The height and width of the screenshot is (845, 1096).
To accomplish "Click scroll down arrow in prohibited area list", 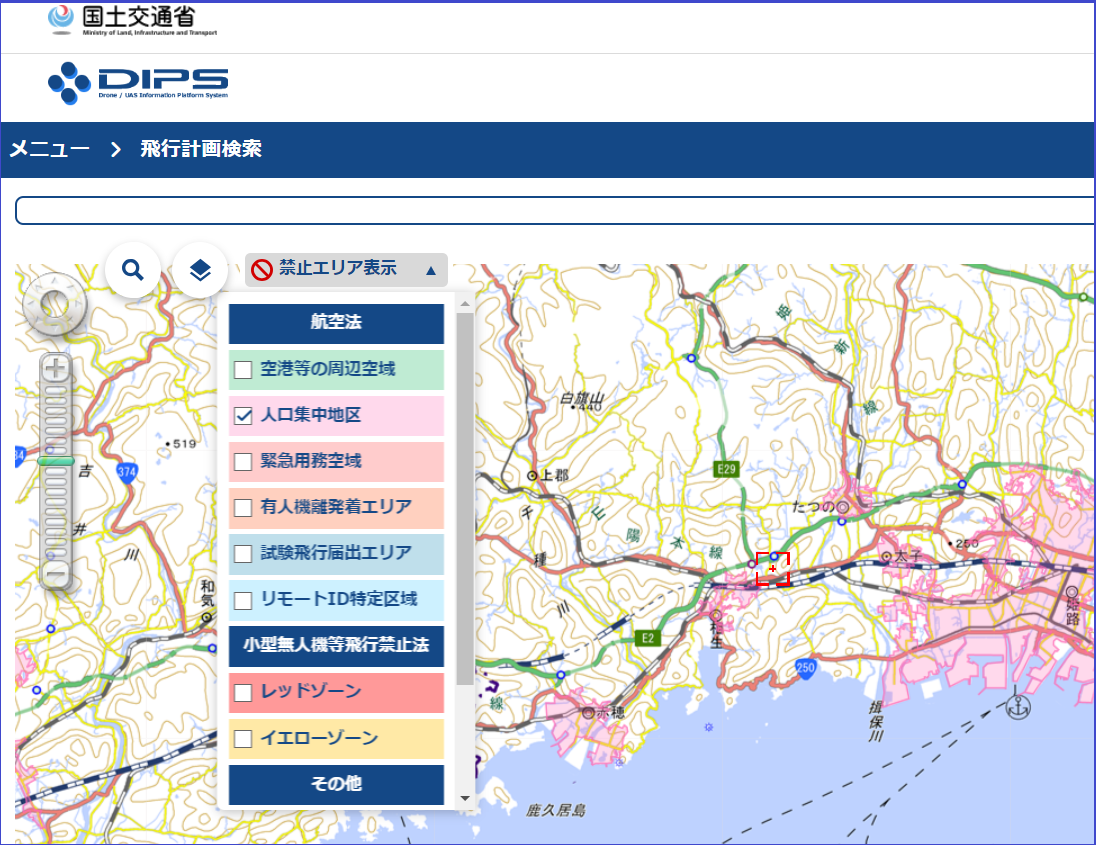I will pyautogui.click(x=465, y=798).
